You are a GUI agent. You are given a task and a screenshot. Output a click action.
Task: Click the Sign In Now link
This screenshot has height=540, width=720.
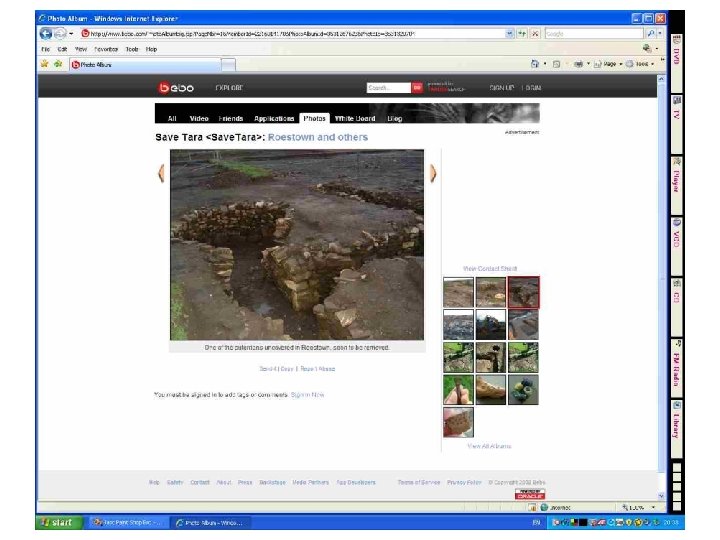pos(307,395)
